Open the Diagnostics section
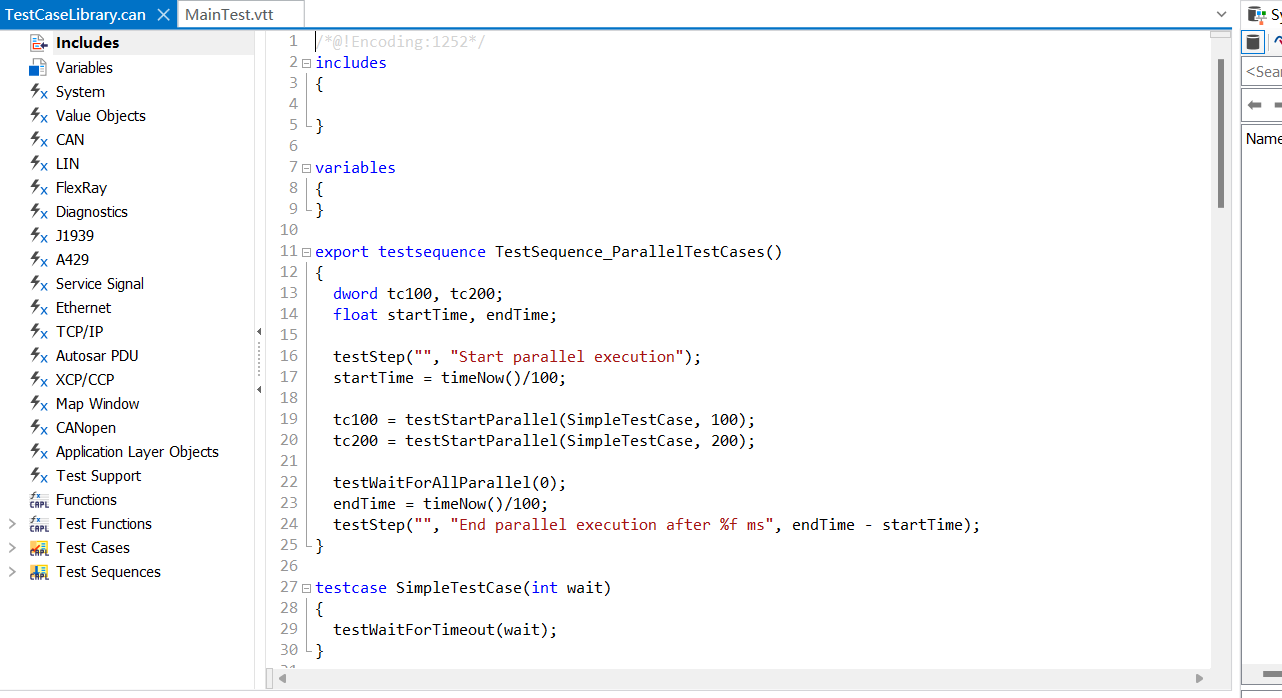Screen dimensions: 1282x698 (x=93, y=211)
